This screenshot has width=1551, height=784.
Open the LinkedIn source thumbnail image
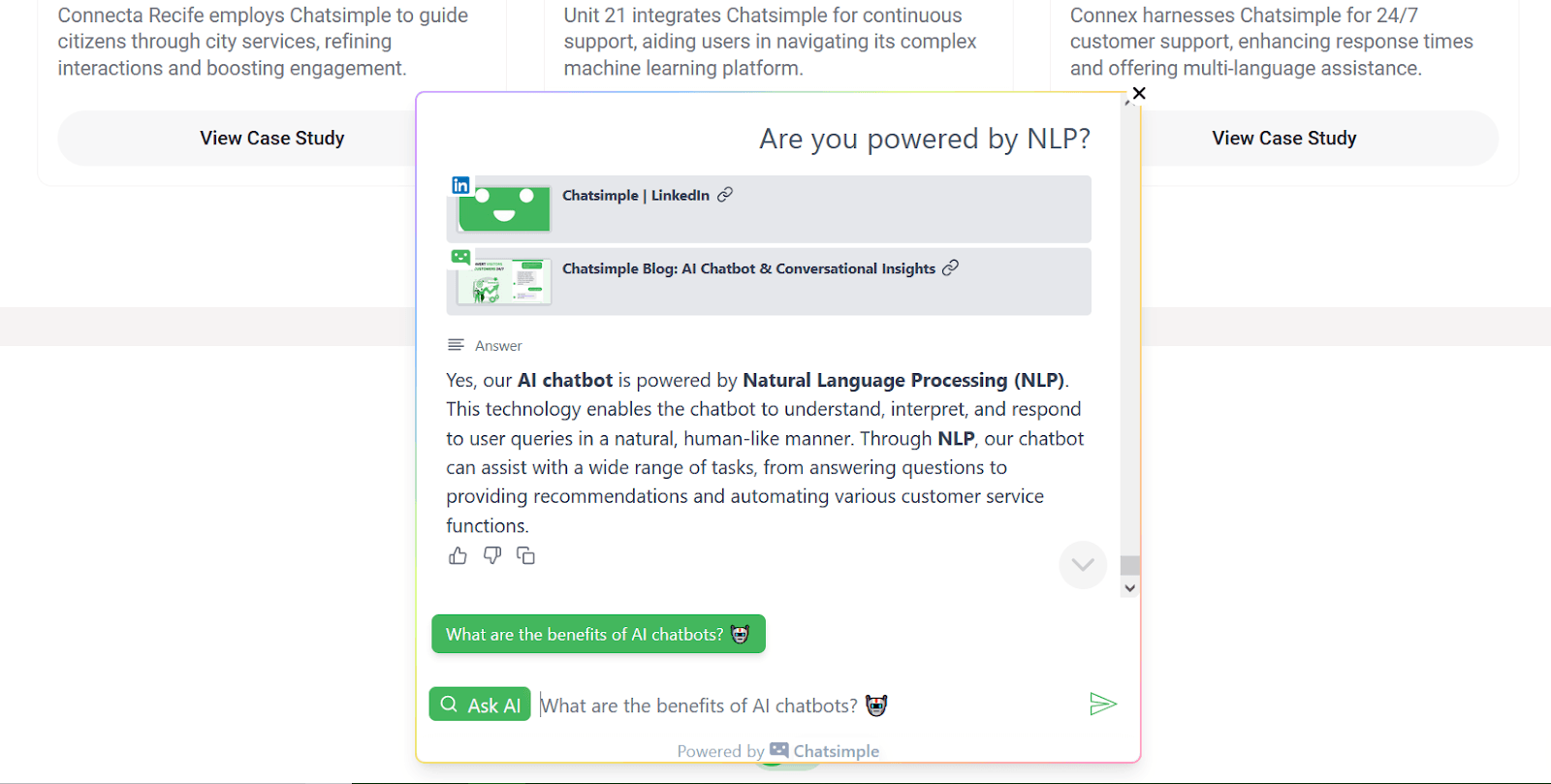tap(504, 208)
